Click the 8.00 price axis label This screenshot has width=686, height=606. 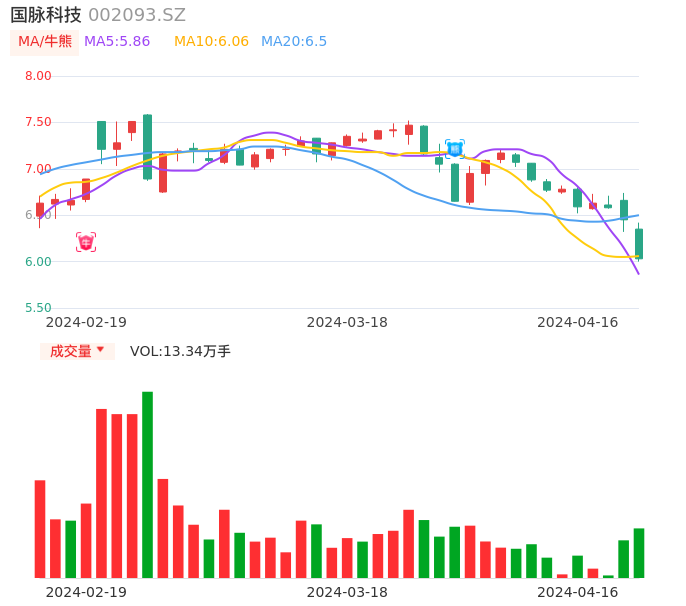[38, 76]
